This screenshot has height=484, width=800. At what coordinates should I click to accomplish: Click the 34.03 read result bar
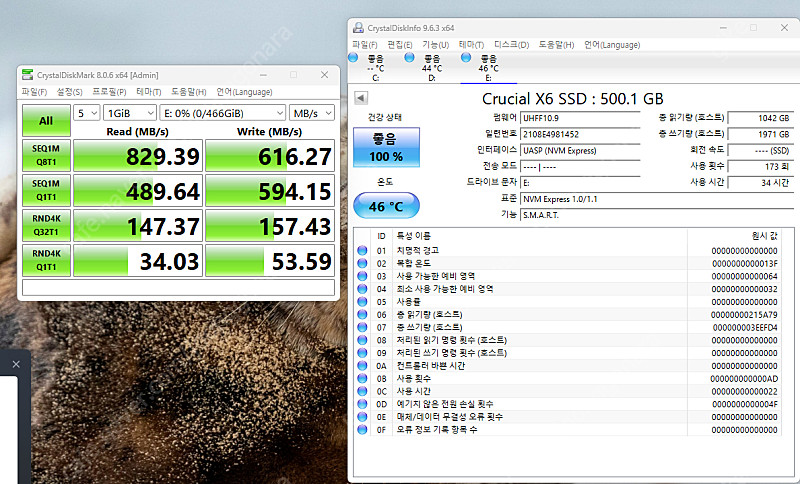138,260
